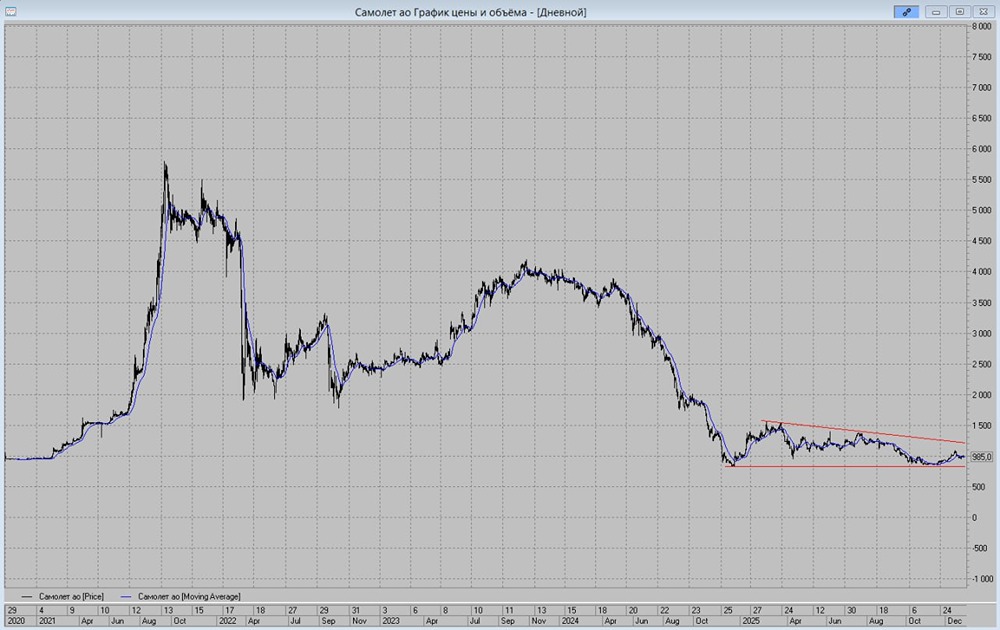Select the descending red trendline on chart
The height and width of the screenshot is (630, 1000).
coord(864,432)
